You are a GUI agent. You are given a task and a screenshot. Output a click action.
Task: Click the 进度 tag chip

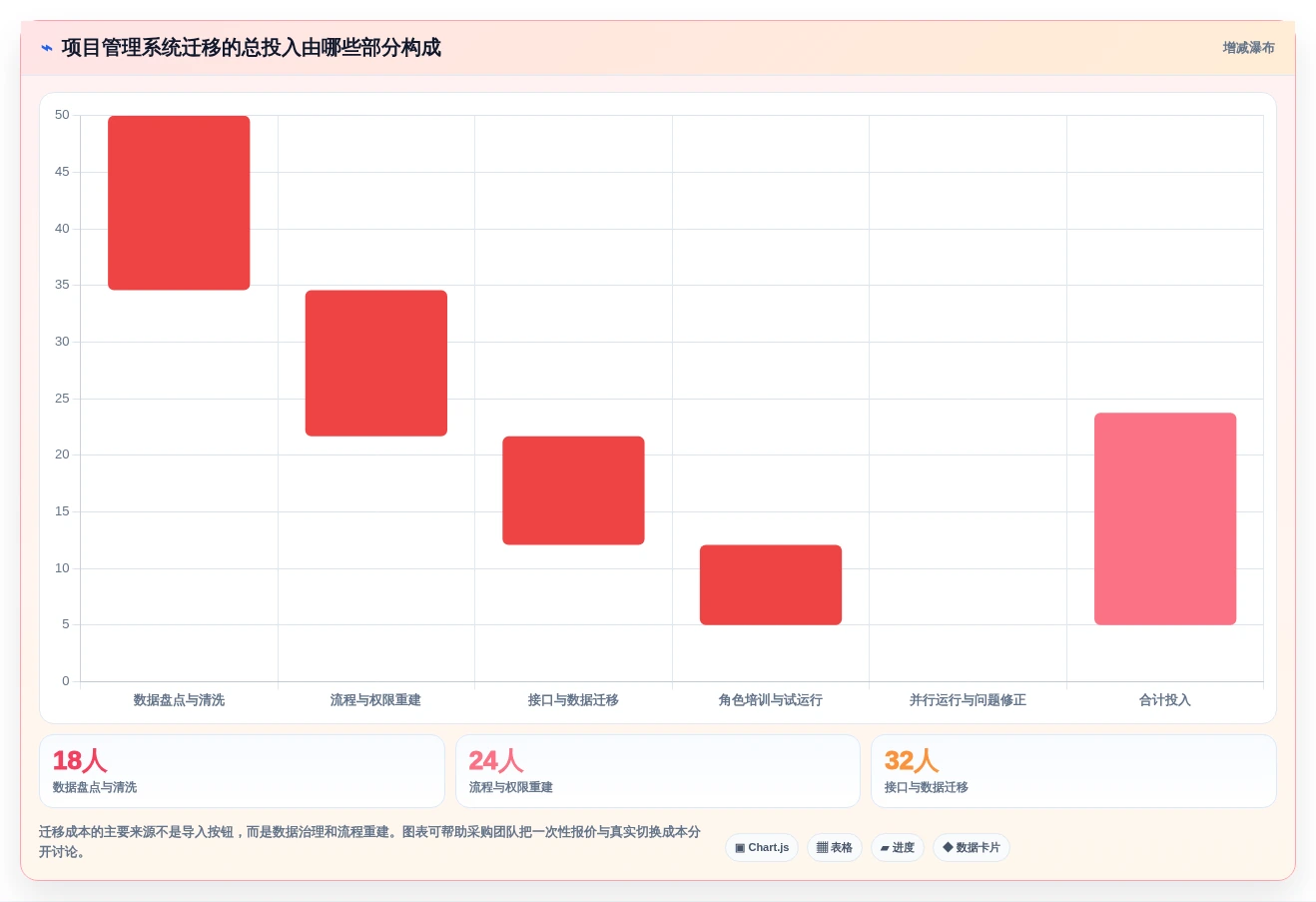(898, 848)
